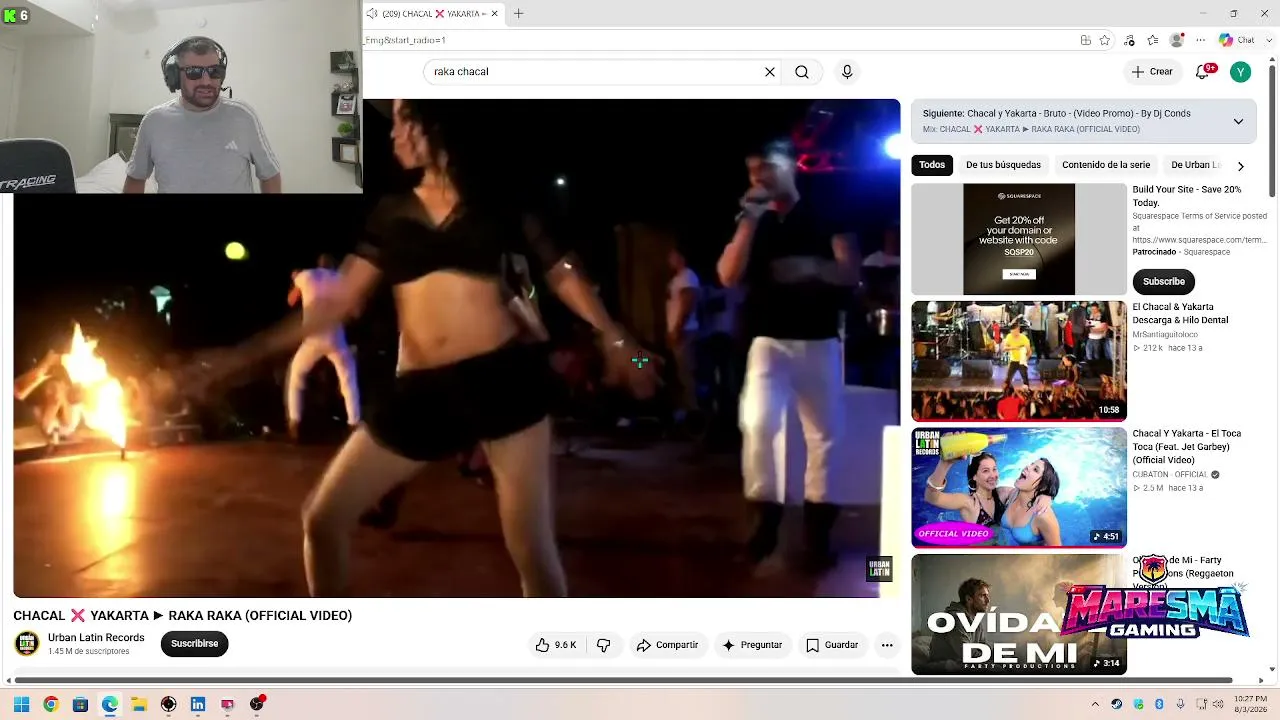Viewport: 1280px width, 720px height.
Task: Like the video with the thumbs-up button
Action: click(555, 645)
